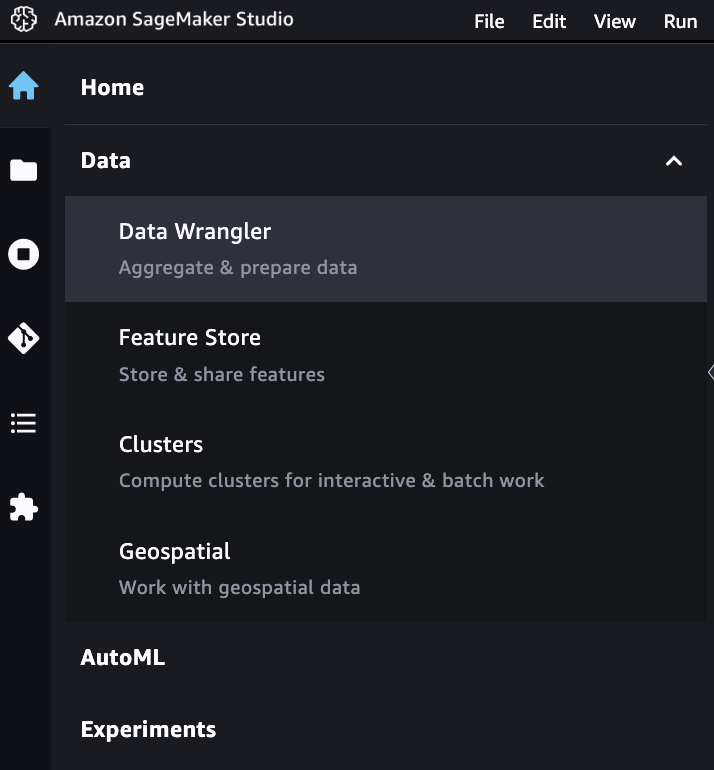Screen dimensions: 714x770
Task: Open Feature Store
Action: click(x=386, y=356)
